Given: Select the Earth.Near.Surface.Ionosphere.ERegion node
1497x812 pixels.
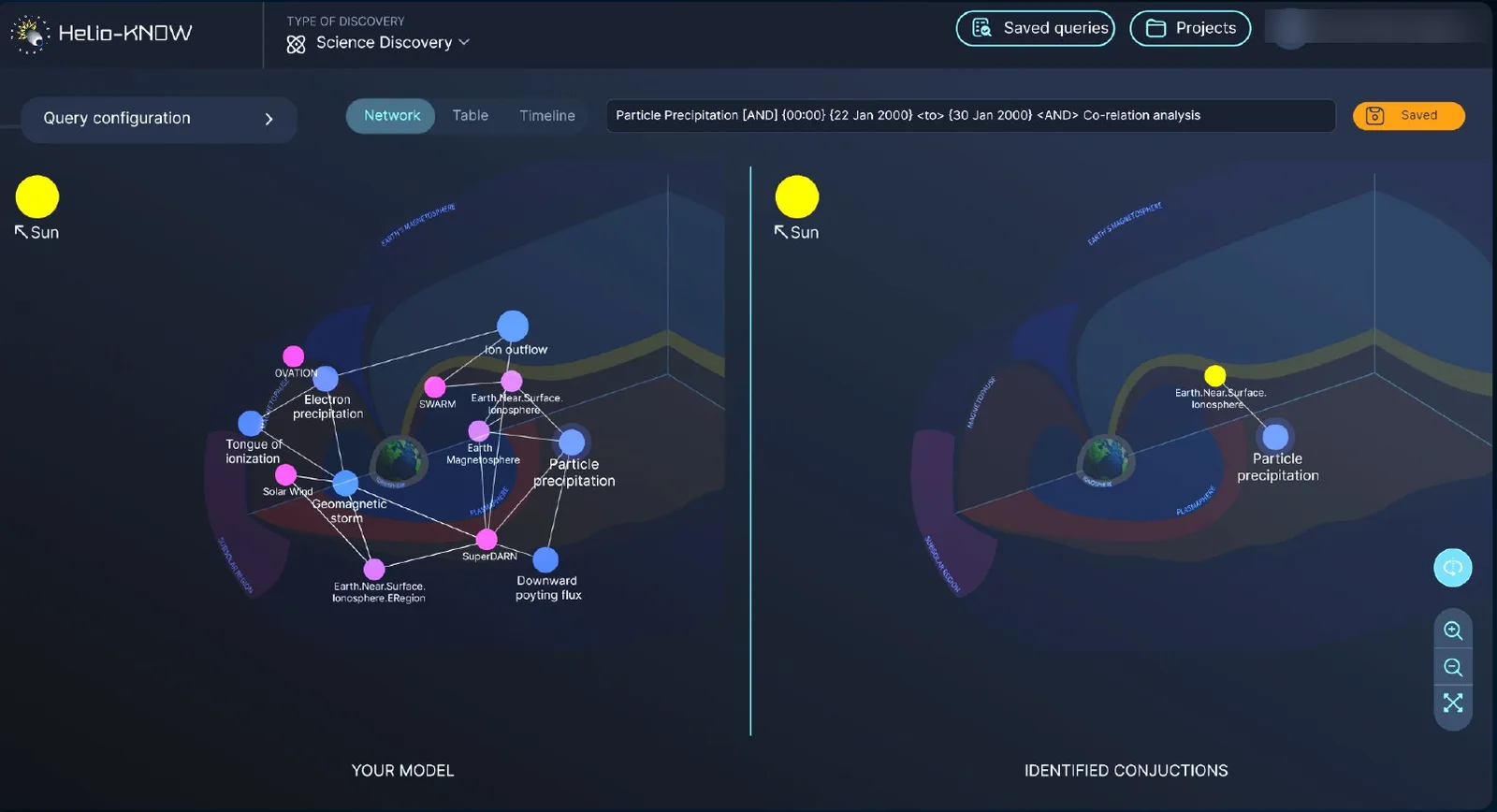Looking at the screenshot, I should pos(374,569).
